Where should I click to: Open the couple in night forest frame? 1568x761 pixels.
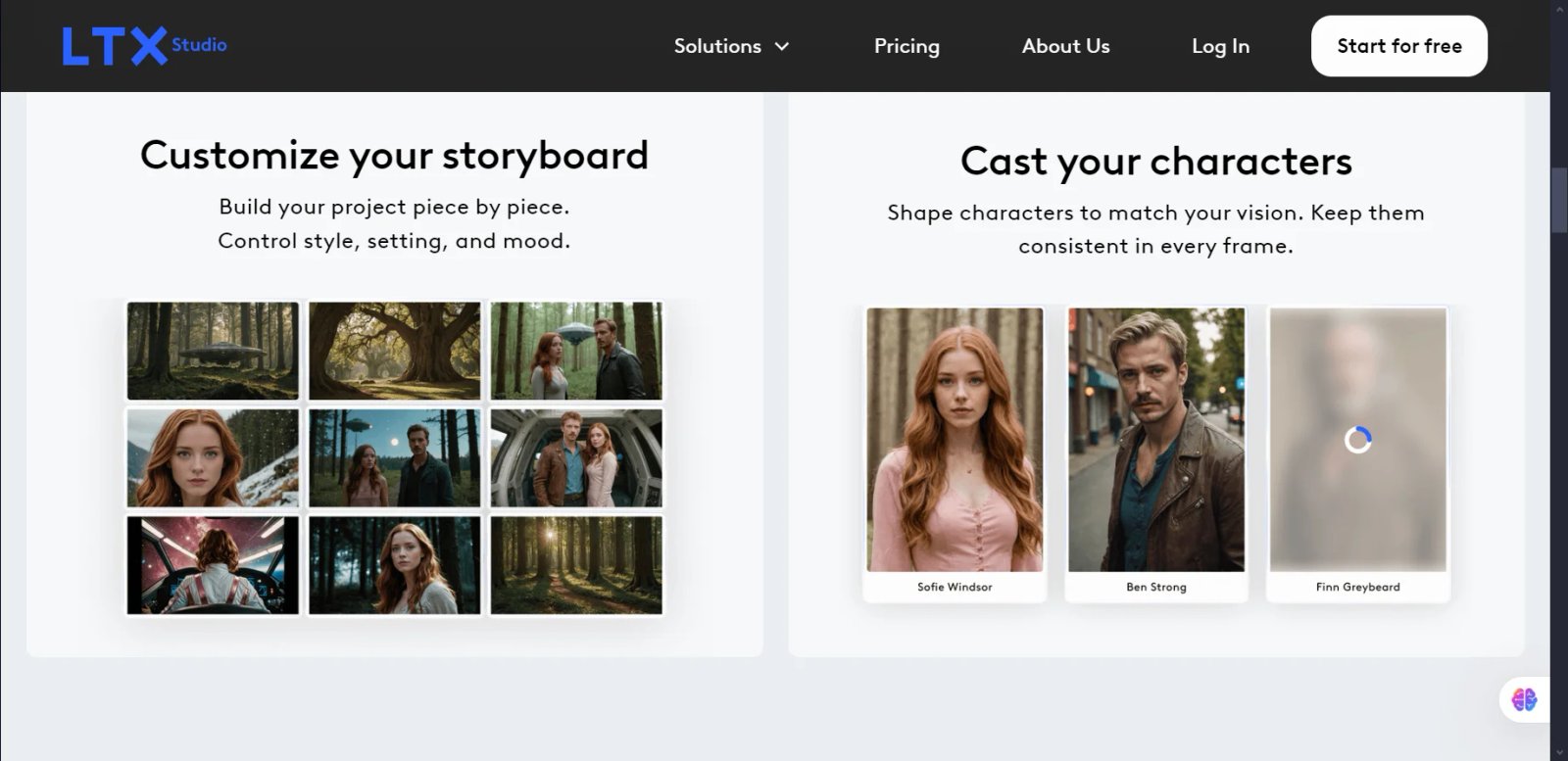(x=394, y=457)
